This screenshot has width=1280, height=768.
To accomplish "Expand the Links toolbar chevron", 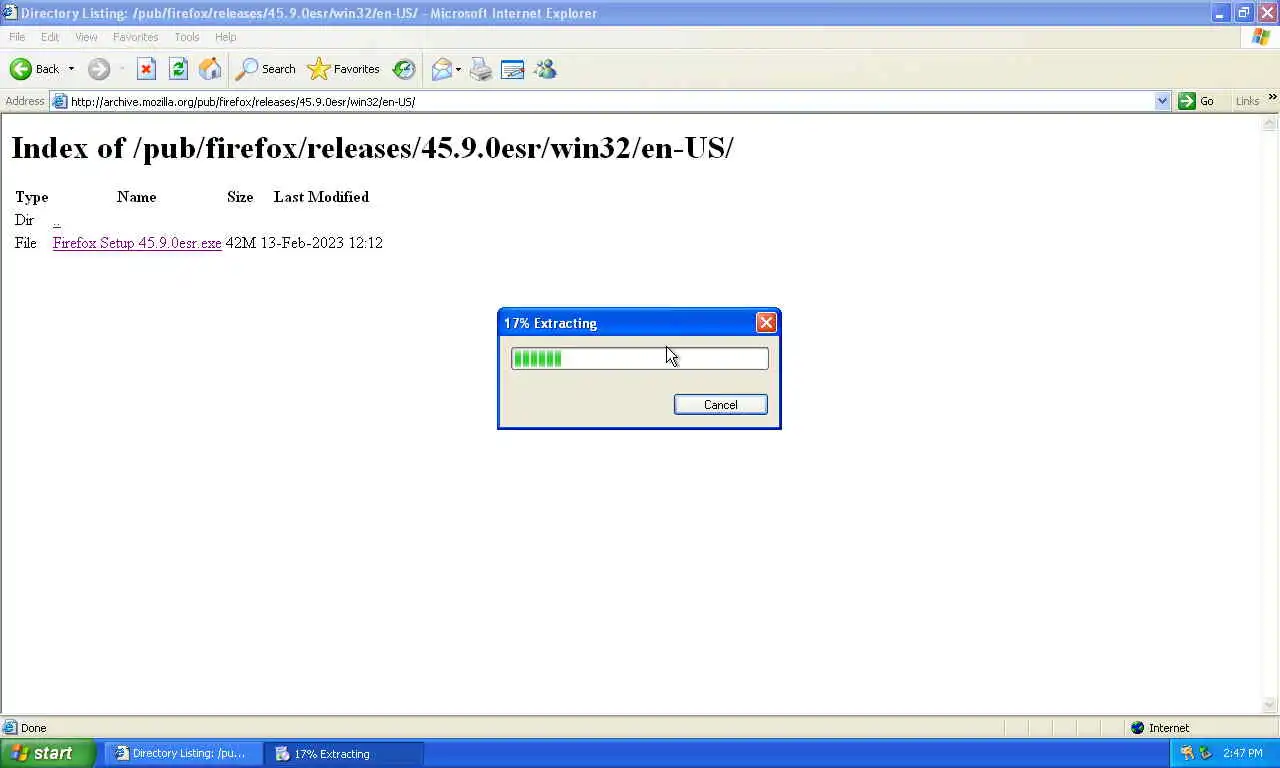I will point(1272,98).
